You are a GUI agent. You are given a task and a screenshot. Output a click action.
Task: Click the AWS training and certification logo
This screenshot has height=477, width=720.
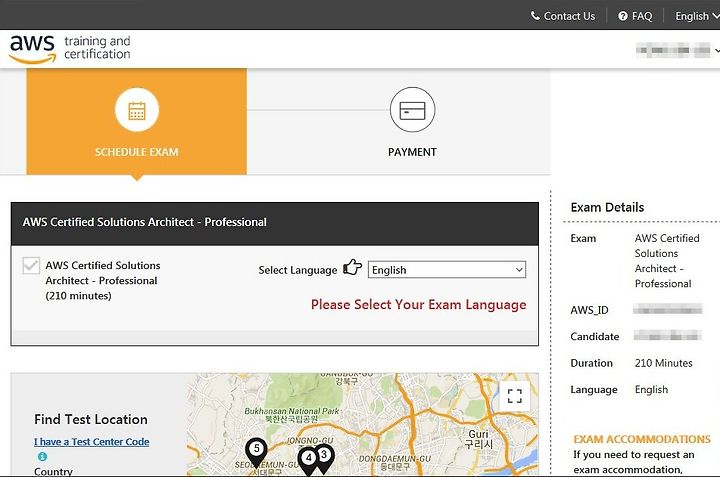(70, 48)
